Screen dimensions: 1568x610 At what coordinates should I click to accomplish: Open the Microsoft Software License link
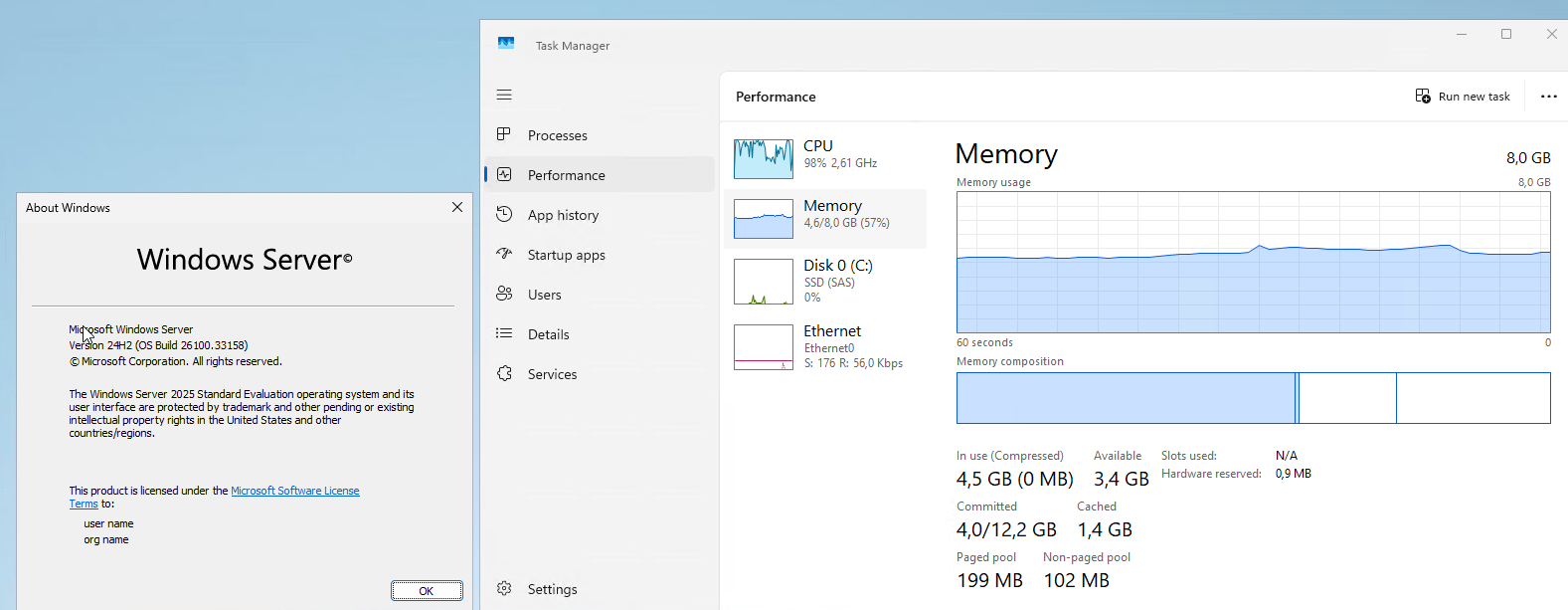(295, 491)
